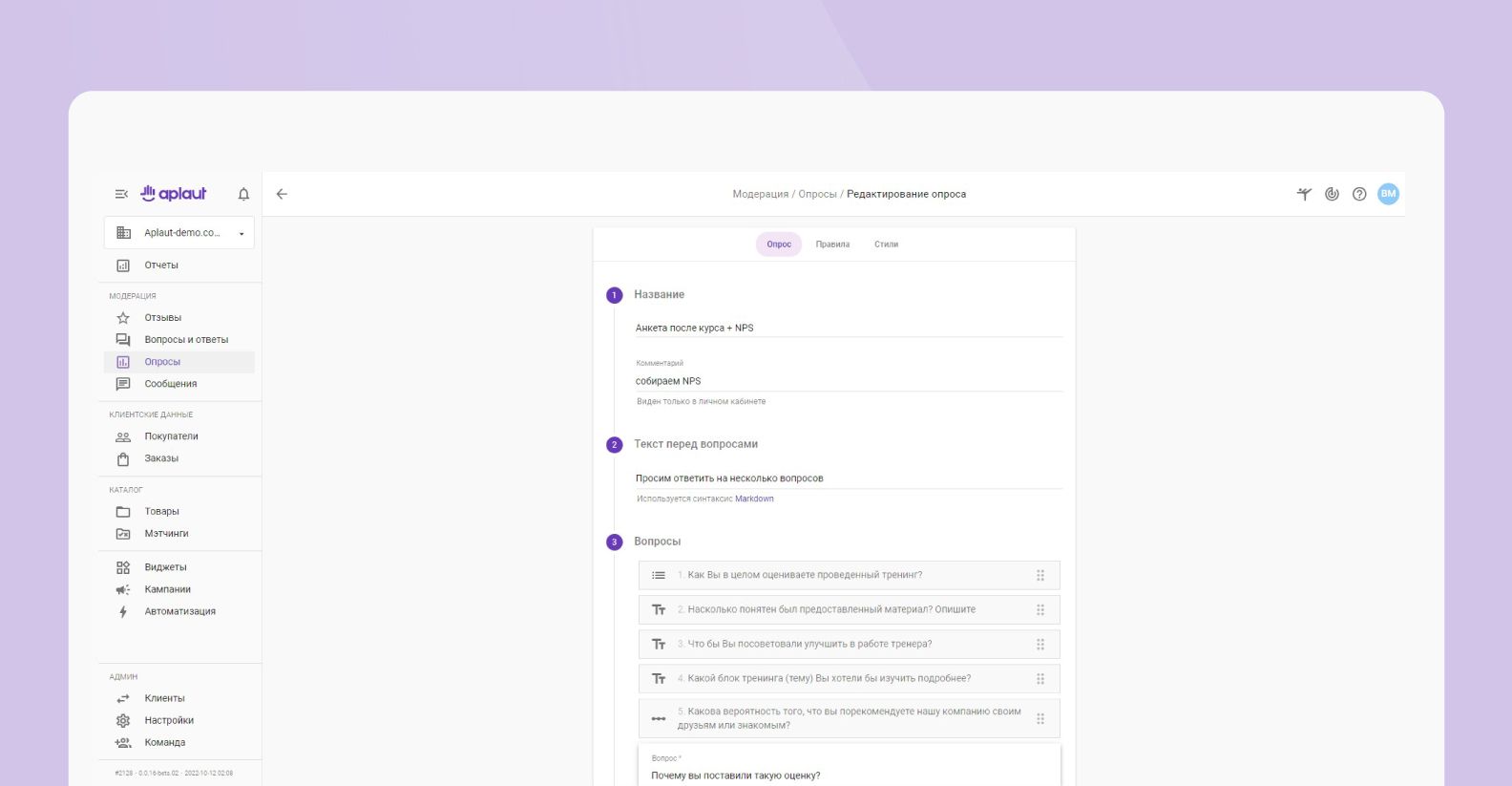Click Опросы in the breadcrumb

817,194
